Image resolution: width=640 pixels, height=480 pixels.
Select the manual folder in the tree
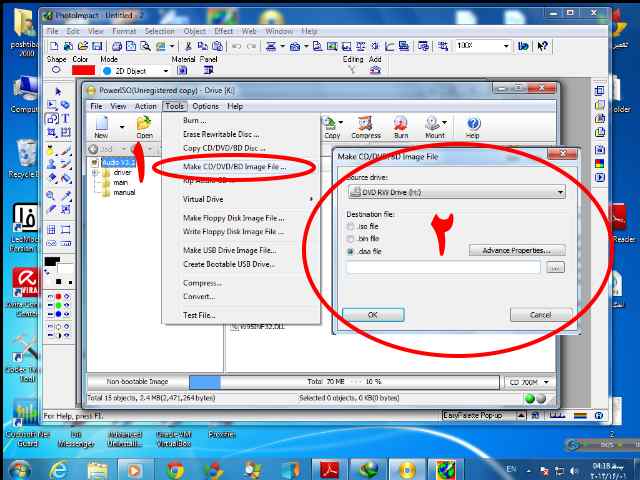point(124,192)
